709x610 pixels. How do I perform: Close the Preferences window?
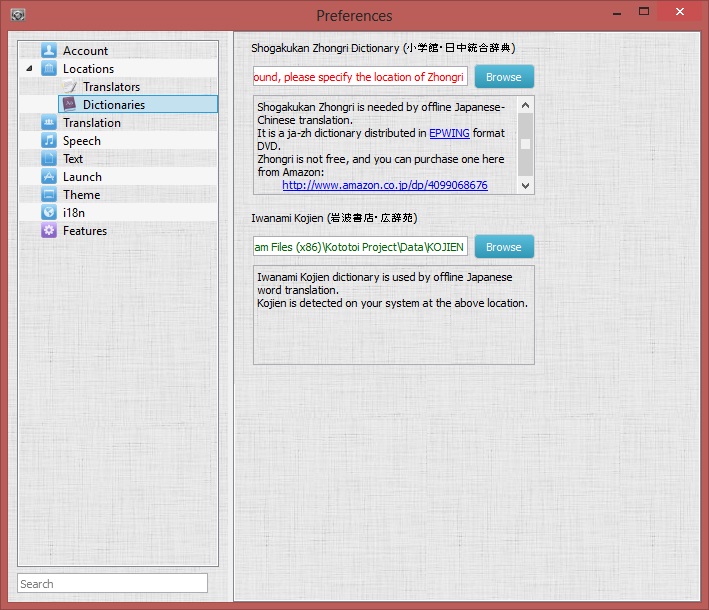pos(680,12)
